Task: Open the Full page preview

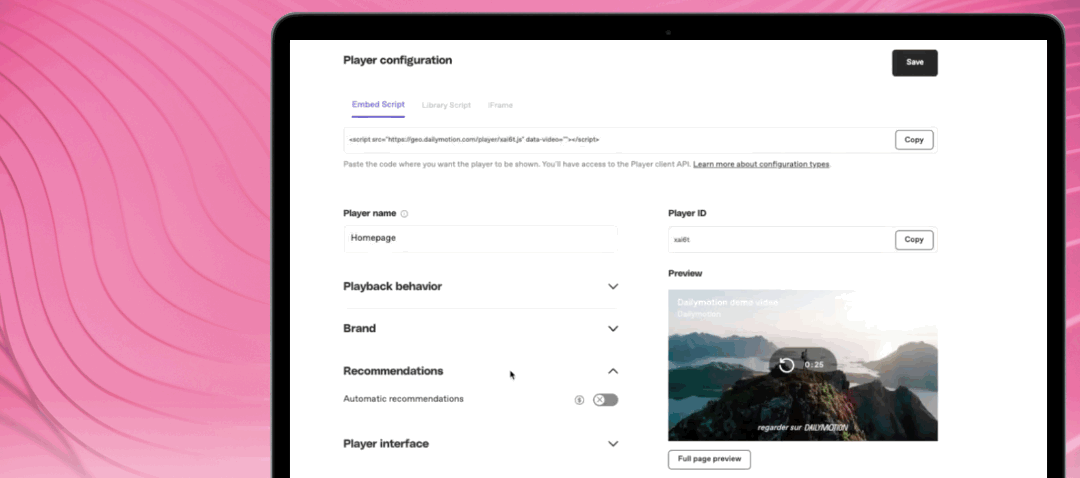Action: 709,459
